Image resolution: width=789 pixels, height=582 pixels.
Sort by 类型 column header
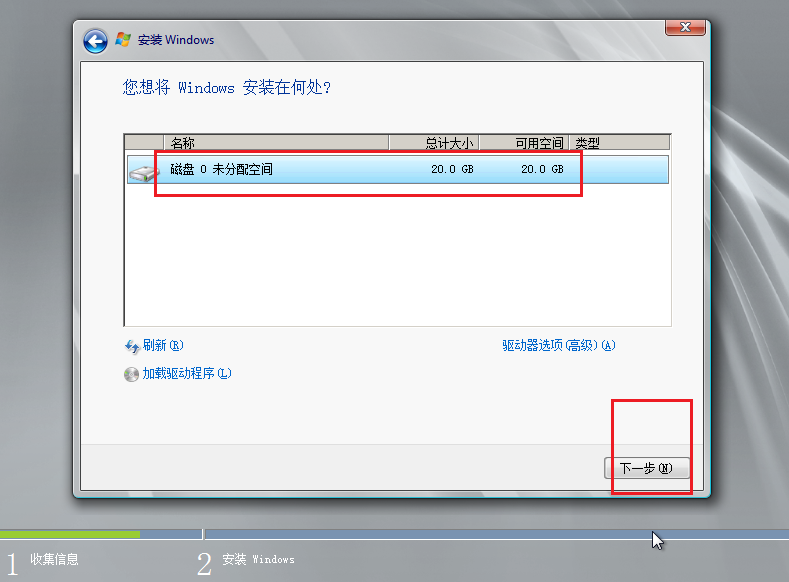click(619, 143)
